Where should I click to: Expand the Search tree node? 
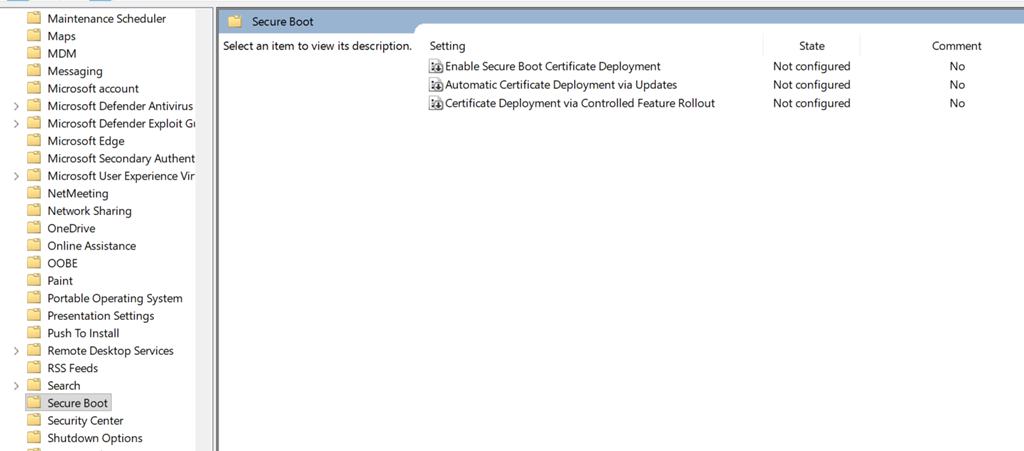(x=15, y=386)
